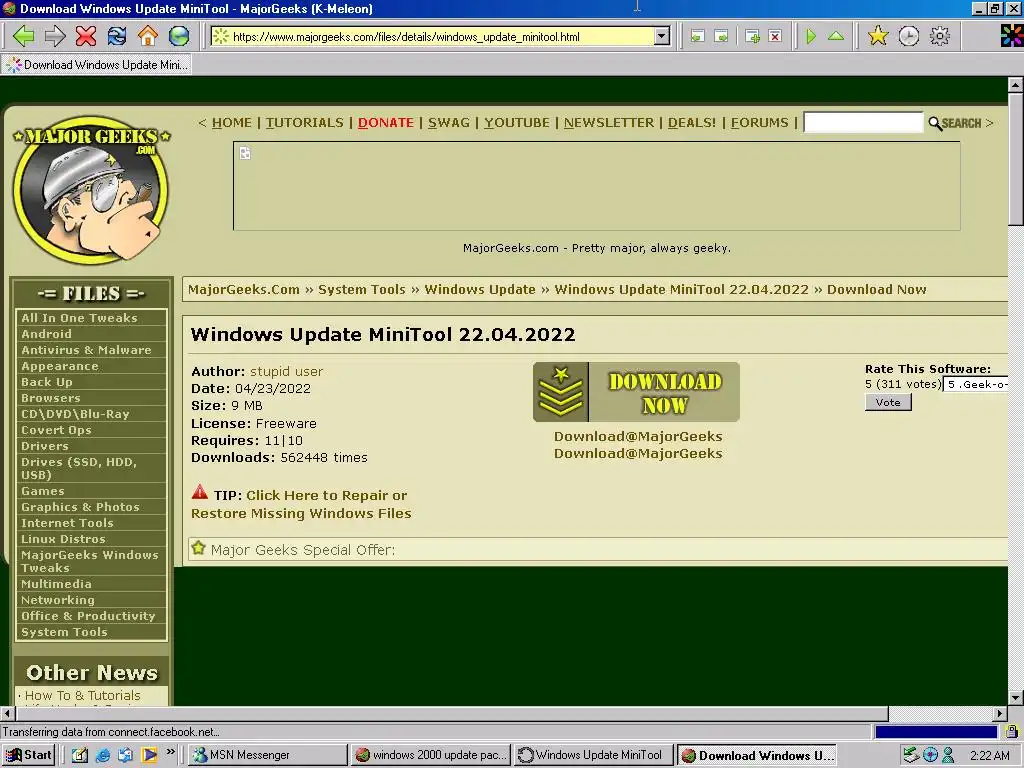Open TUTORIALS in site navigation

(304, 123)
